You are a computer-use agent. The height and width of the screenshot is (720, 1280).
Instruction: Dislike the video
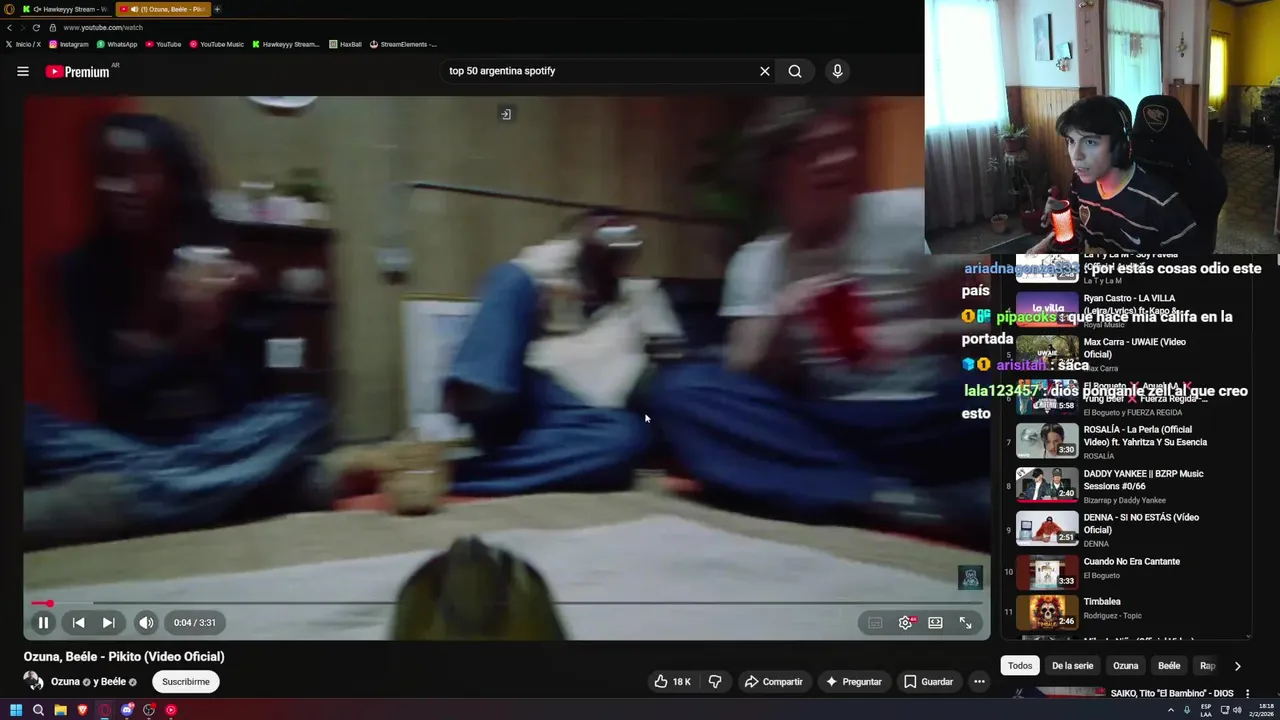(x=715, y=681)
